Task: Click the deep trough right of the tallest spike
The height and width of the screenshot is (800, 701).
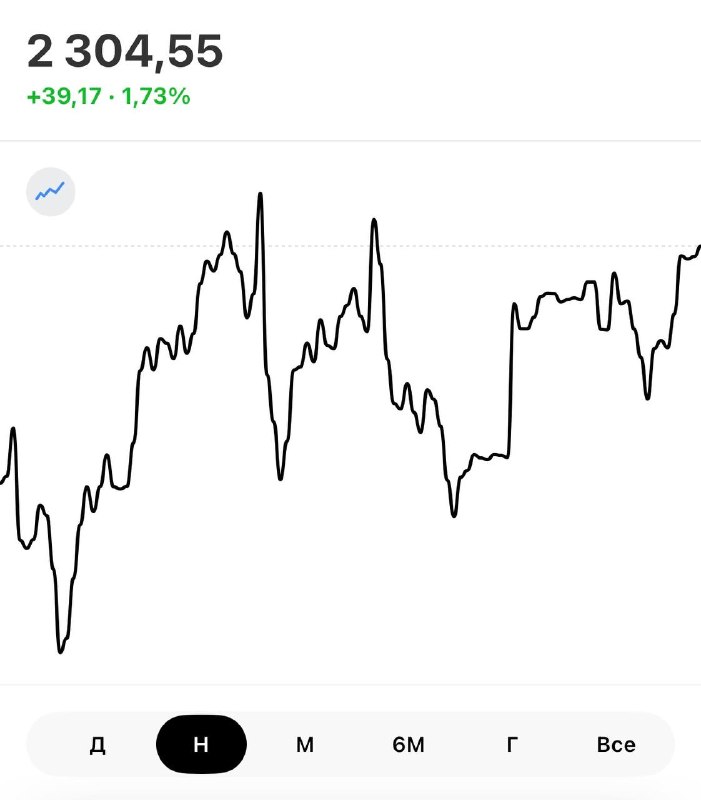Action: pyautogui.click(x=280, y=478)
